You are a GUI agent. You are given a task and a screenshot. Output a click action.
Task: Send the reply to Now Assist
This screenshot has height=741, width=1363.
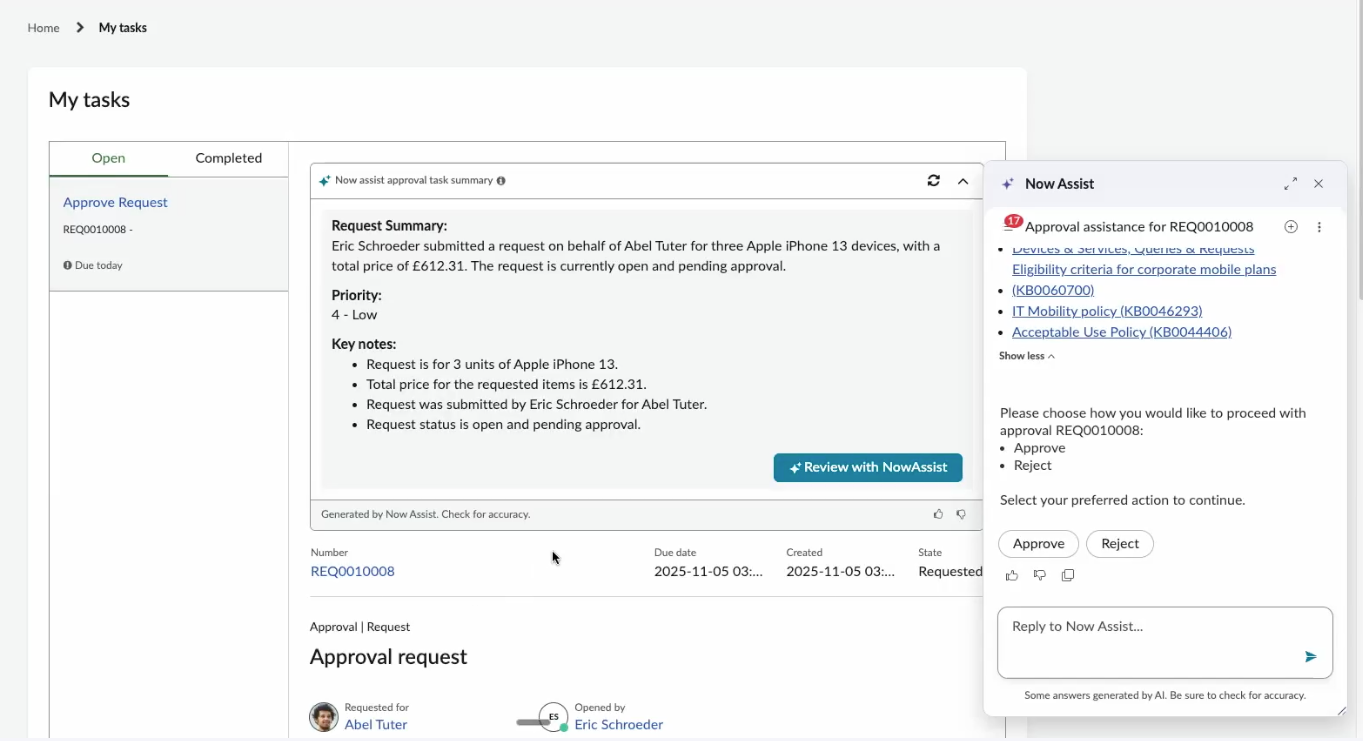(1310, 657)
